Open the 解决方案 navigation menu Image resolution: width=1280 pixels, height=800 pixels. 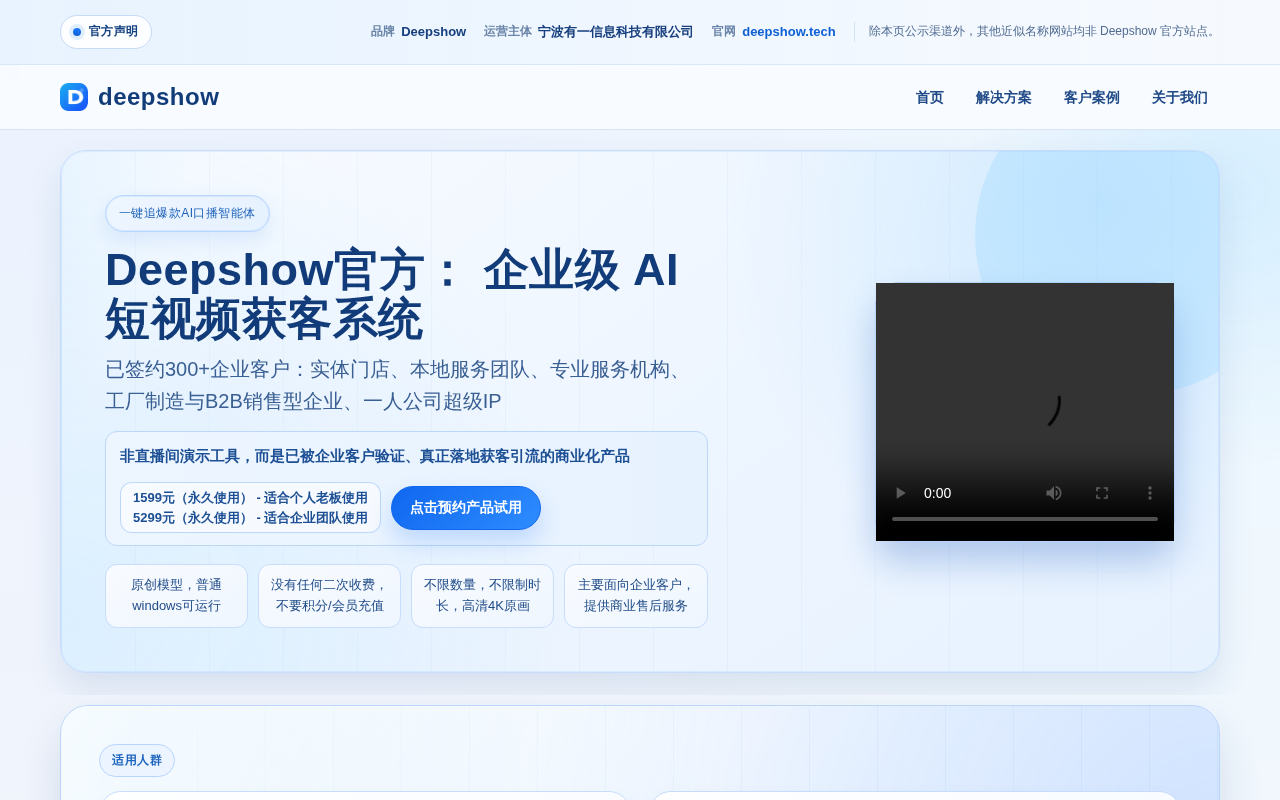[1004, 98]
